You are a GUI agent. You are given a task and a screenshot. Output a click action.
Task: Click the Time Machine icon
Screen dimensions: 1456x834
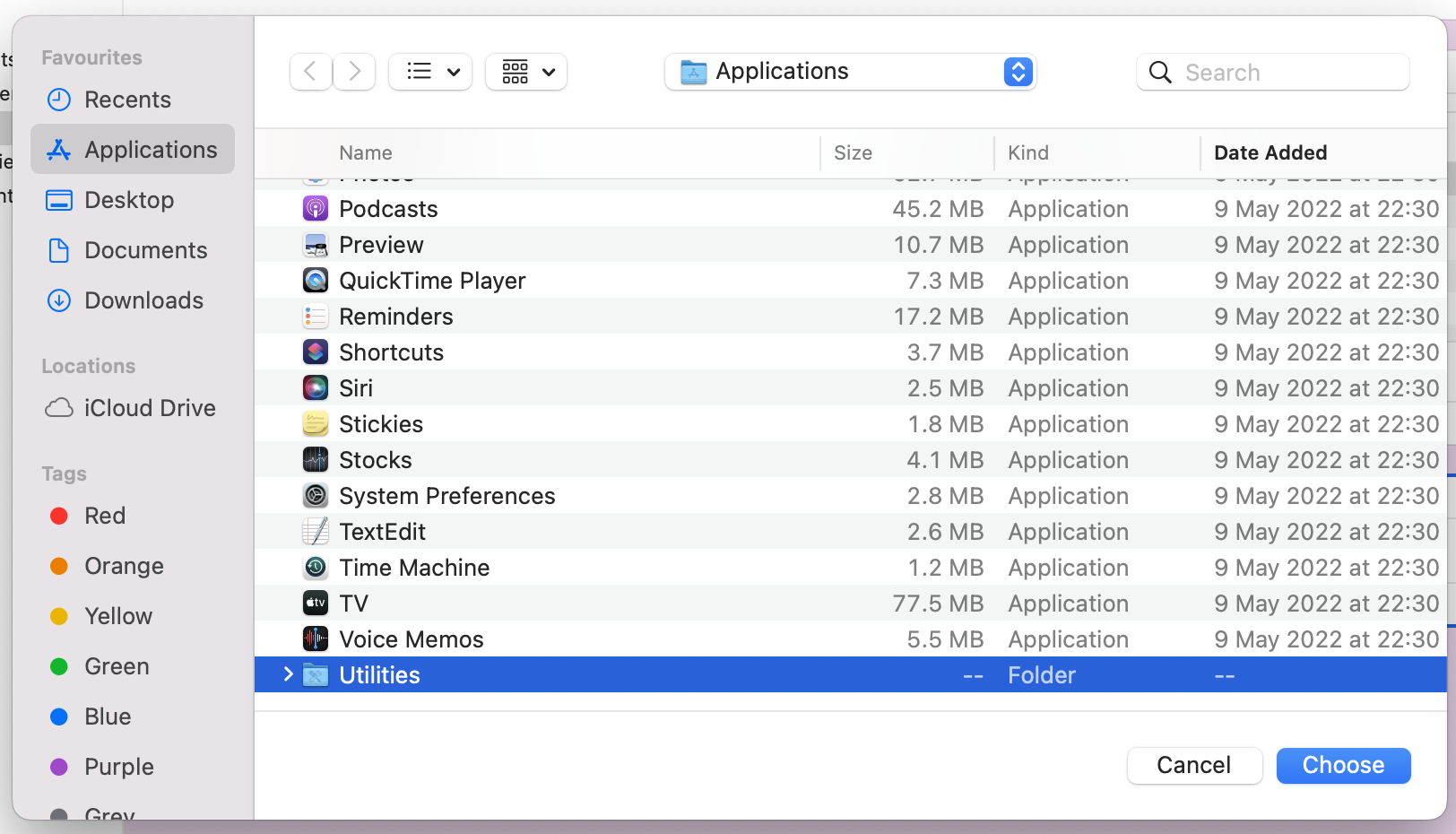tap(315, 568)
